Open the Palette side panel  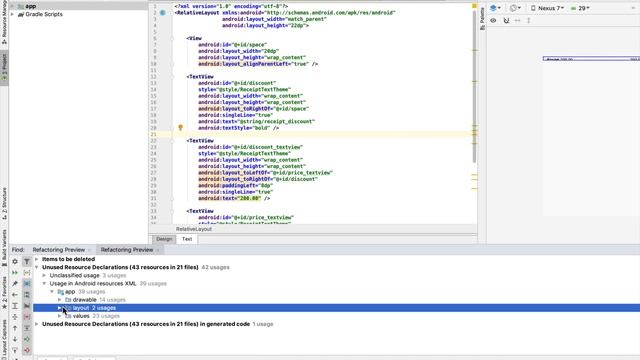[482, 19]
